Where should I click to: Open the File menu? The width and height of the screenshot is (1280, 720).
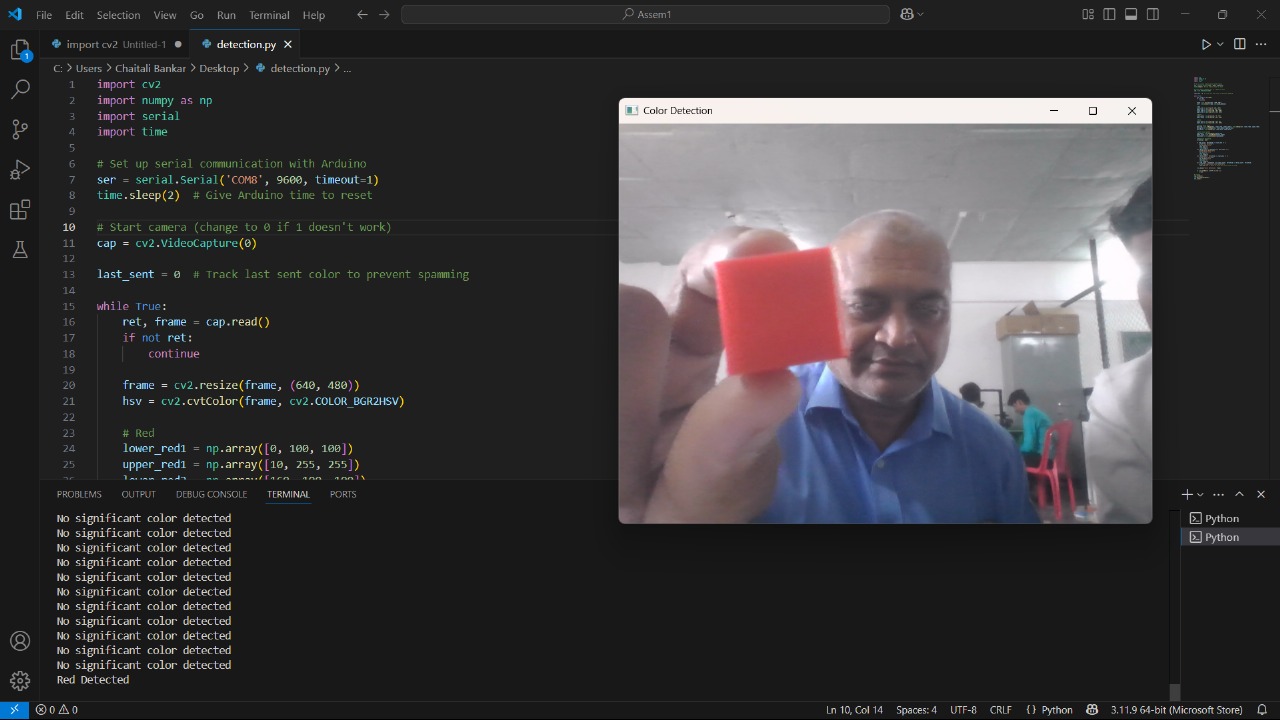click(x=44, y=15)
